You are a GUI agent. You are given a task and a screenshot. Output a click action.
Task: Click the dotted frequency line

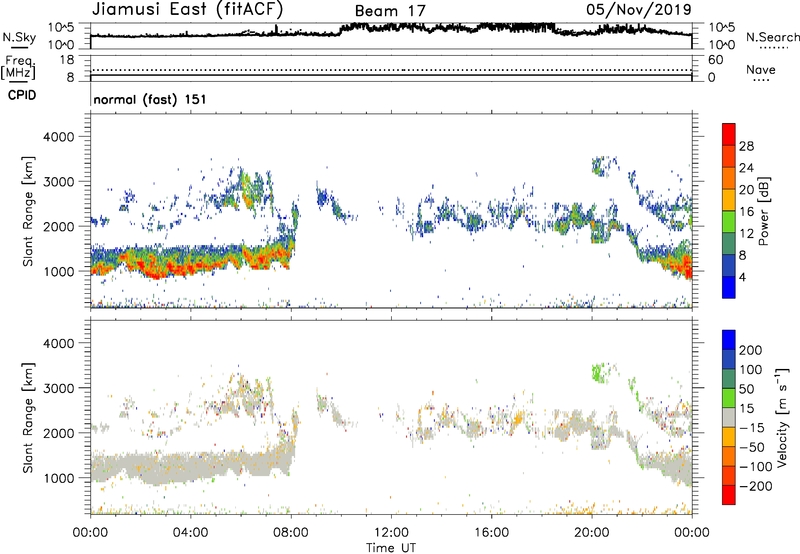coord(391,70)
